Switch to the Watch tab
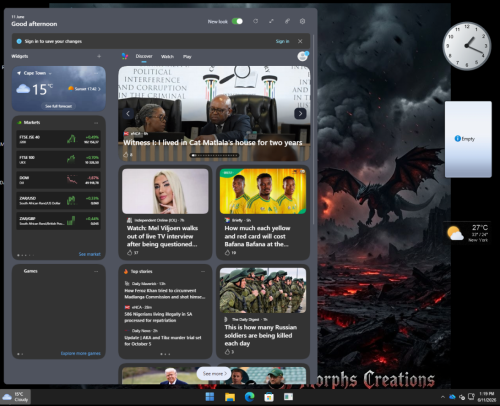The image size is (500, 406). (167, 57)
